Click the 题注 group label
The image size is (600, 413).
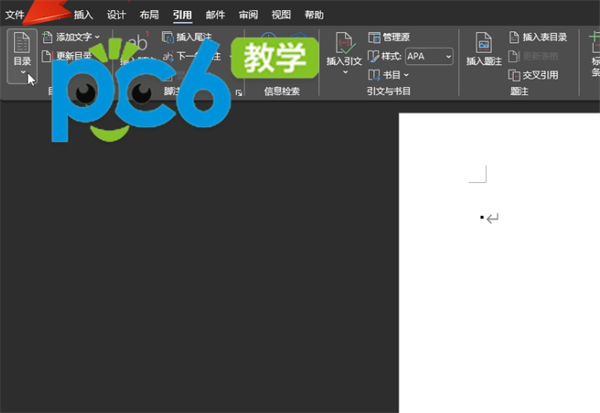[x=519, y=91]
